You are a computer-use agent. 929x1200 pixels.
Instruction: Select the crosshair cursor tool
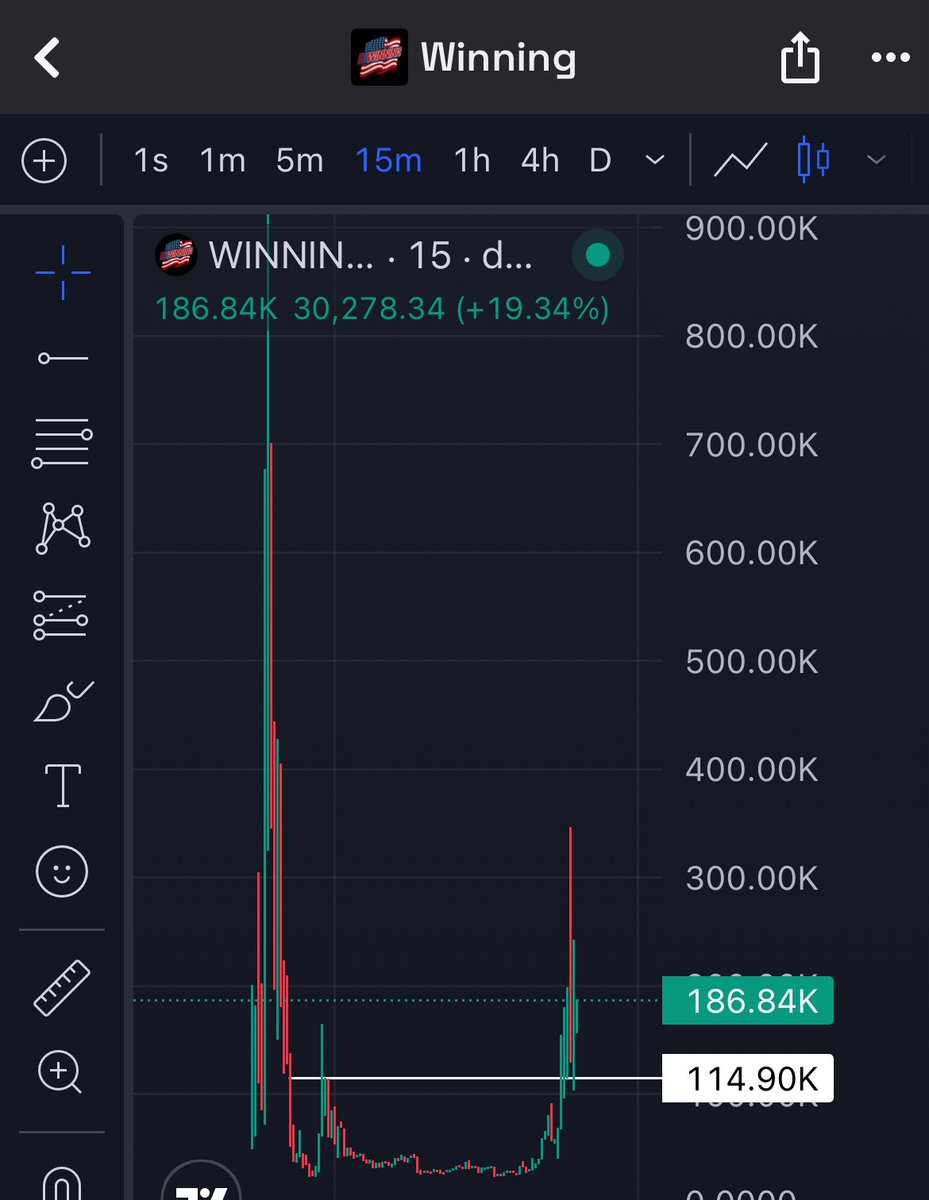click(62, 271)
